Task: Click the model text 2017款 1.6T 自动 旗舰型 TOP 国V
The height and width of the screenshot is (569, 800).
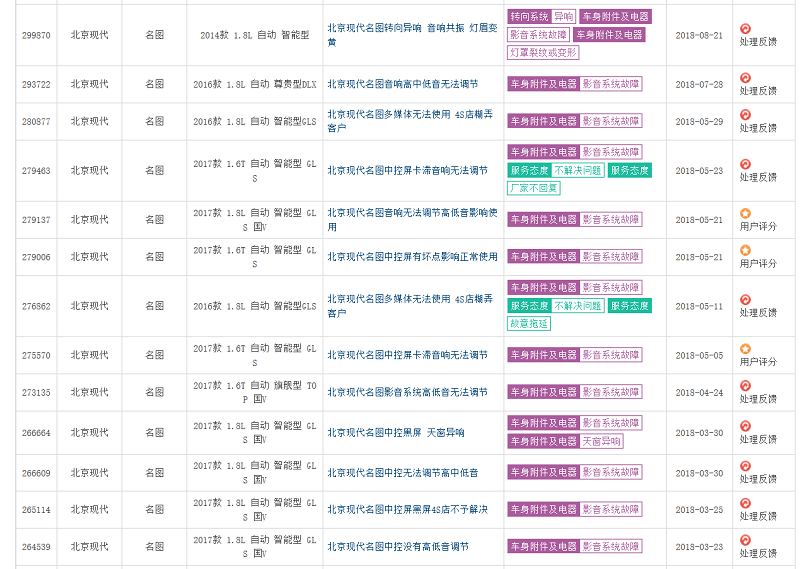Action: coord(255,392)
